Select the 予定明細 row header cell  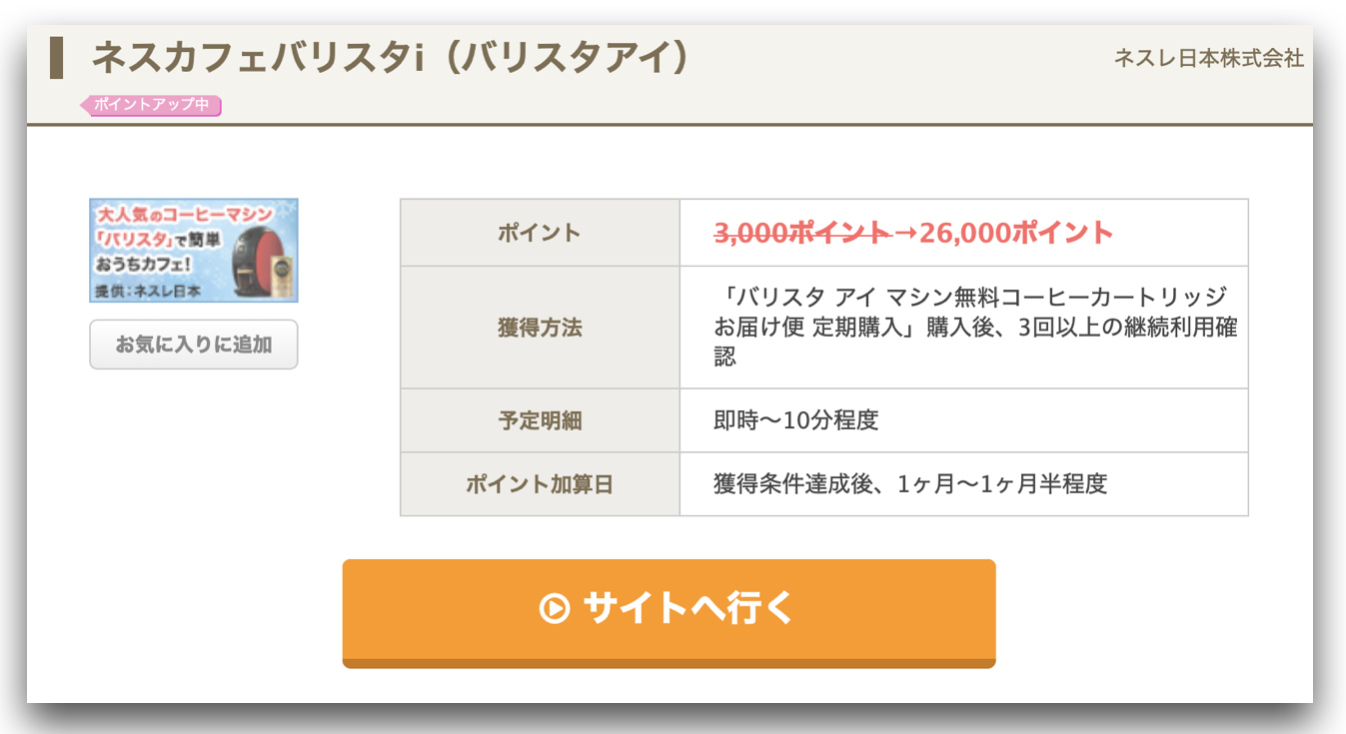(540, 421)
